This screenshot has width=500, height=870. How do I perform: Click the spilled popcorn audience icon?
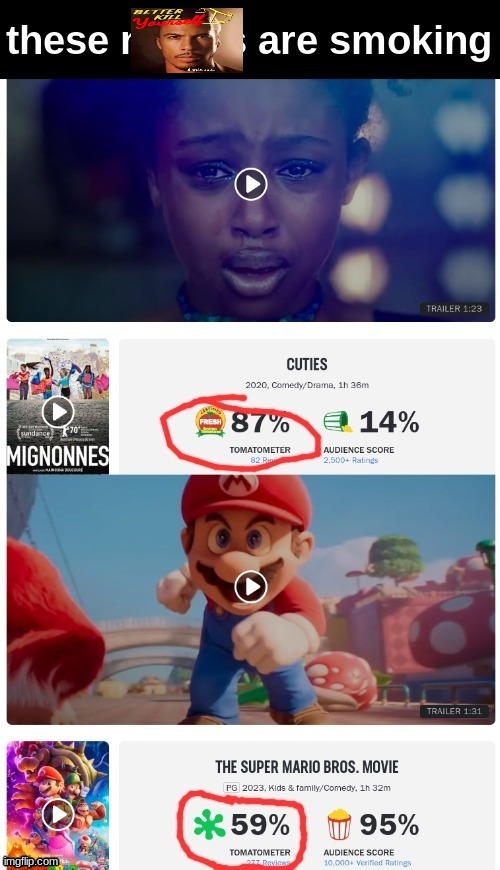[338, 422]
